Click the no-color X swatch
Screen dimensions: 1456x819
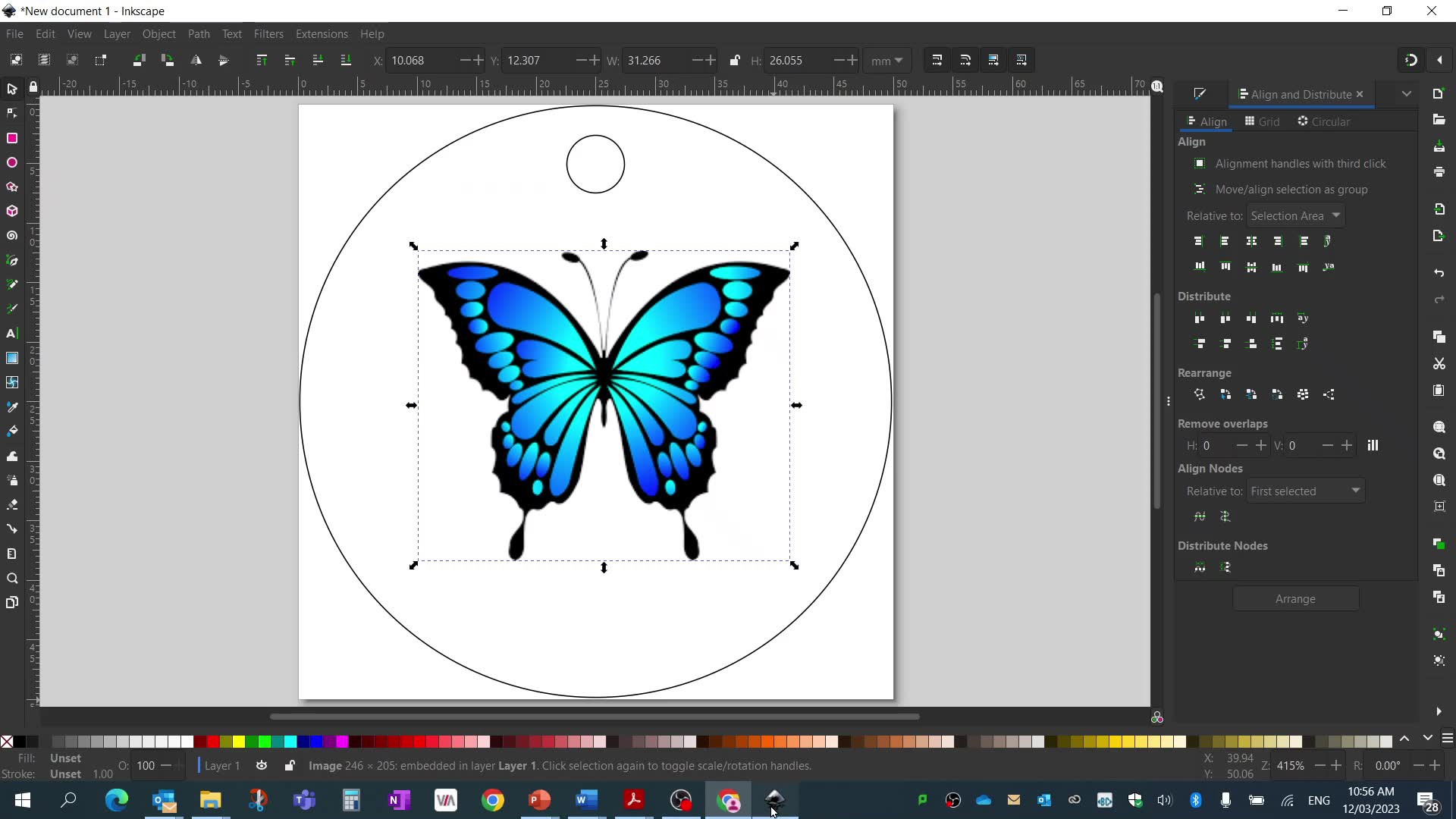click(x=7, y=742)
